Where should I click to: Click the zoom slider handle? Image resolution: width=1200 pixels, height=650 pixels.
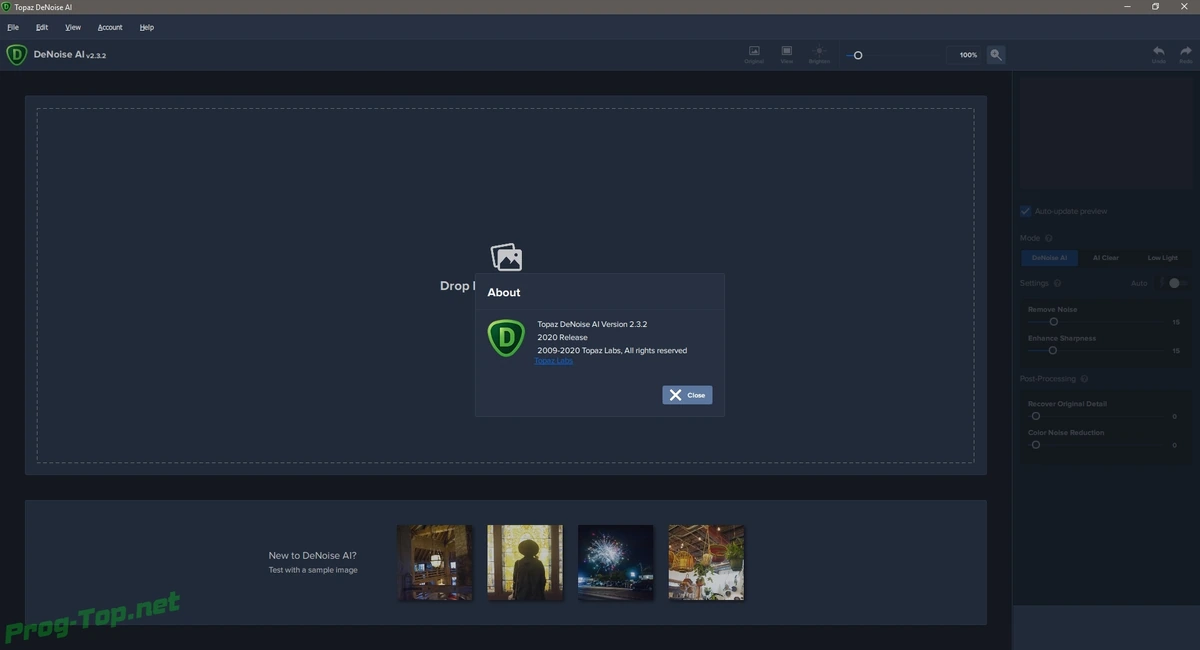pyautogui.click(x=858, y=55)
